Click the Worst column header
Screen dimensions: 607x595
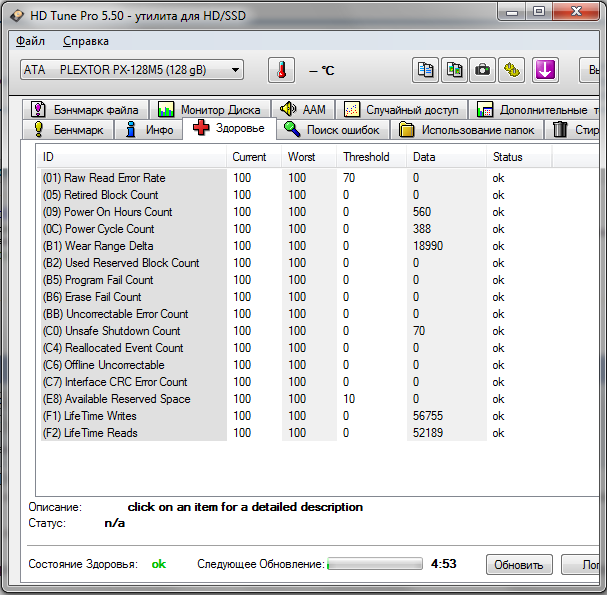click(x=309, y=157)
